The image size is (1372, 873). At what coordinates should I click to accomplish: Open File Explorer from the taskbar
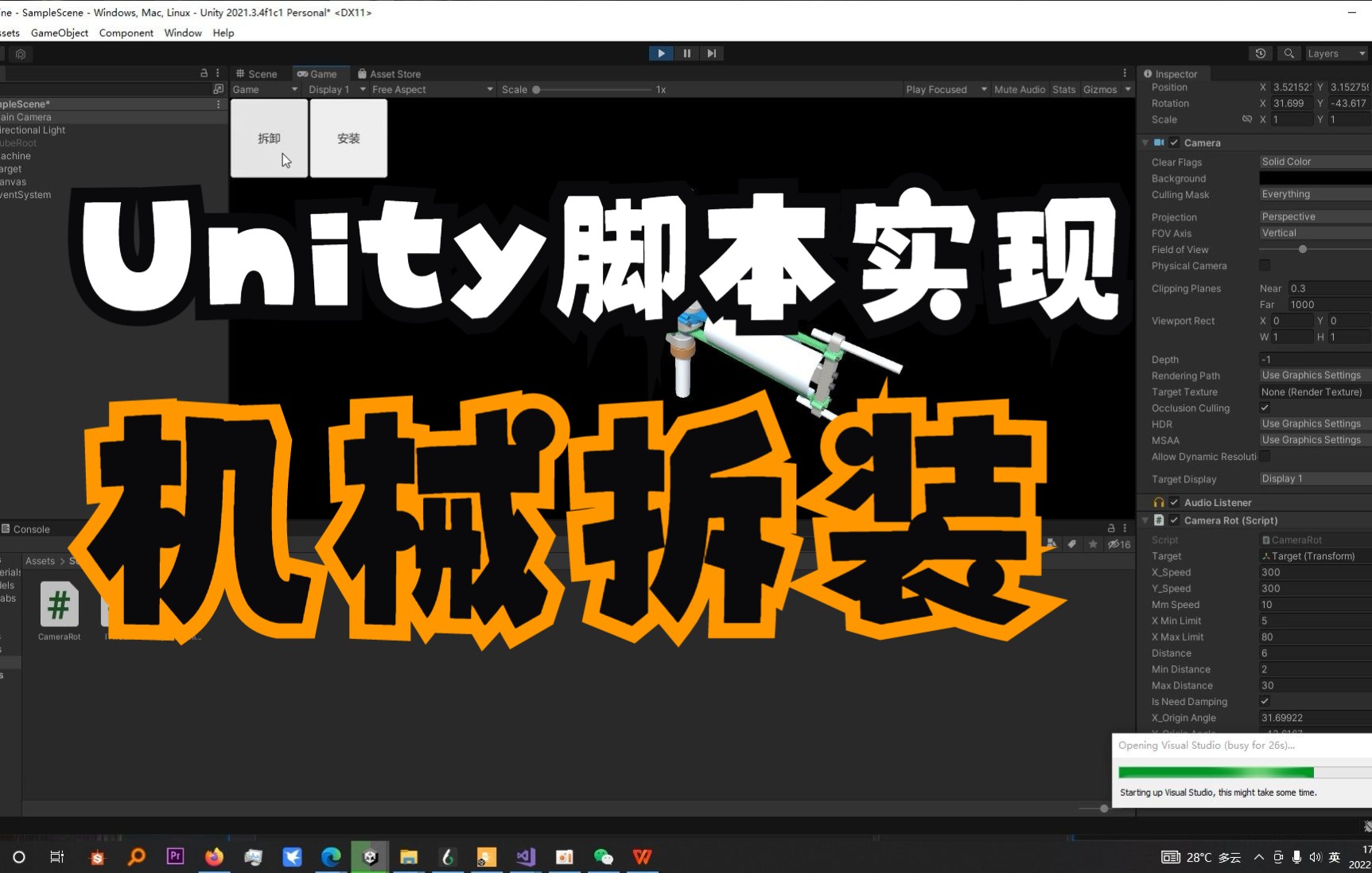click(x=409, y=856)
